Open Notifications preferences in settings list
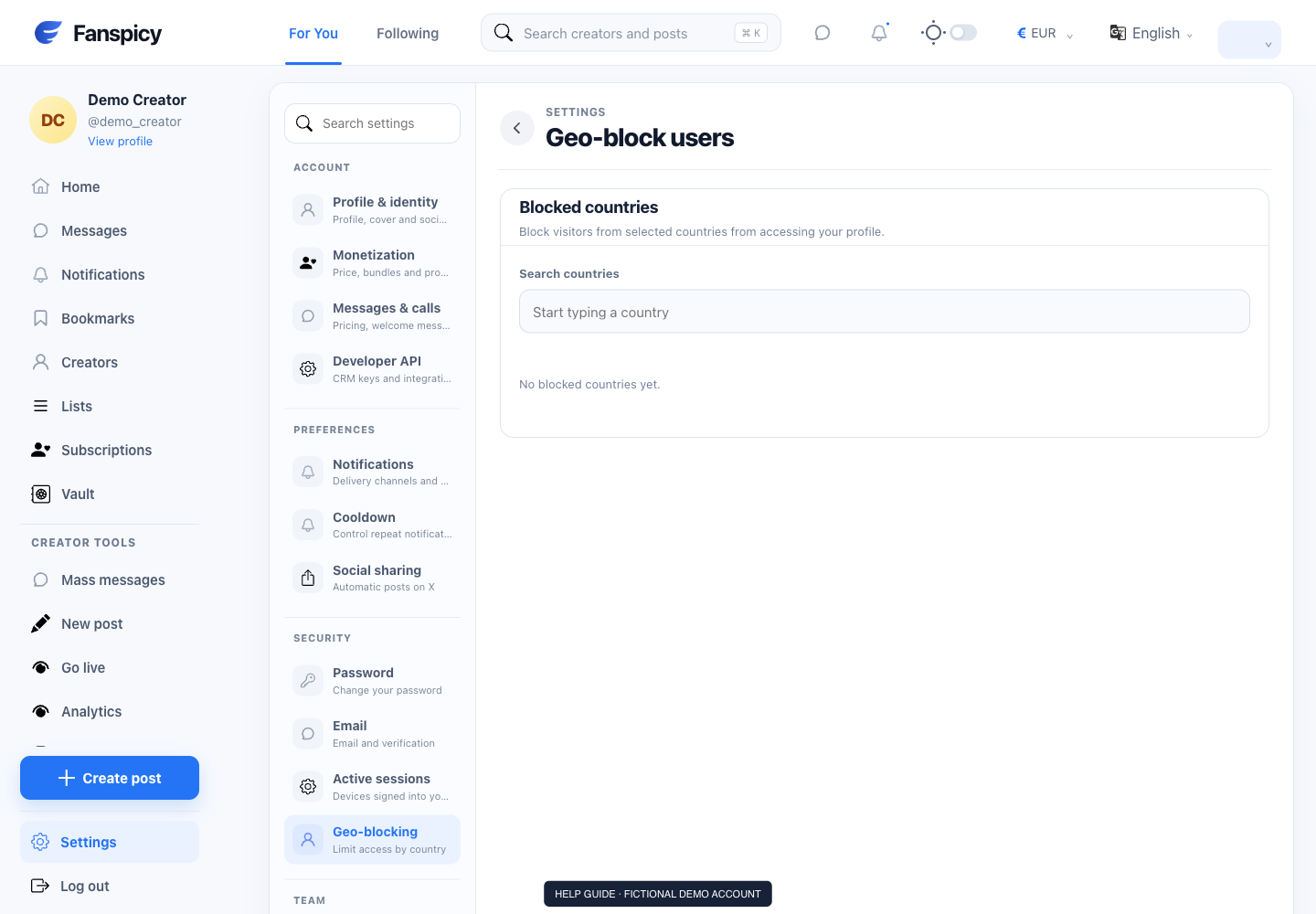 click(x=372, y=472)
